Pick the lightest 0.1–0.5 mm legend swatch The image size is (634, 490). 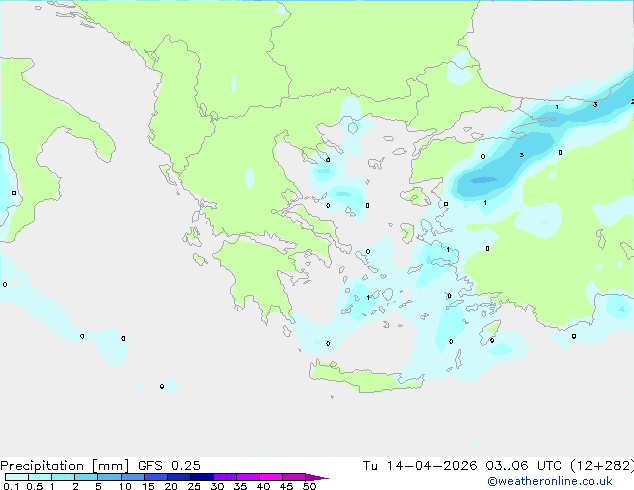(17, 477)
